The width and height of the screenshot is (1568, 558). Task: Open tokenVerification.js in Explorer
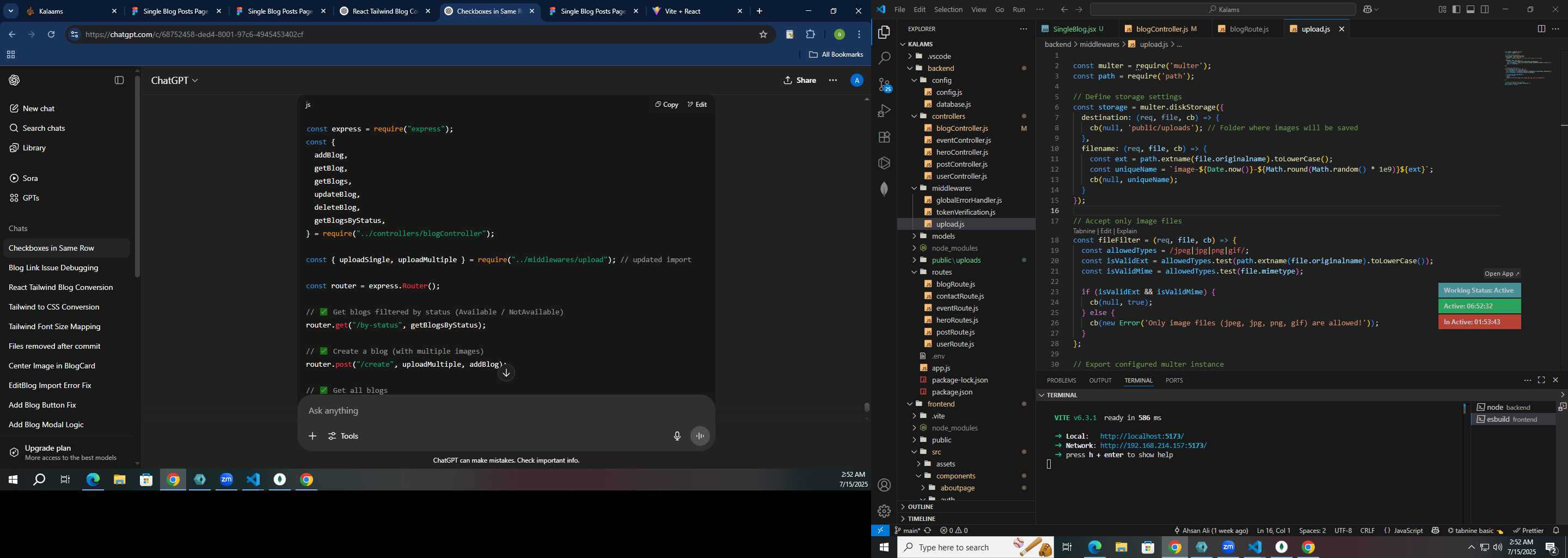(966, 212)
